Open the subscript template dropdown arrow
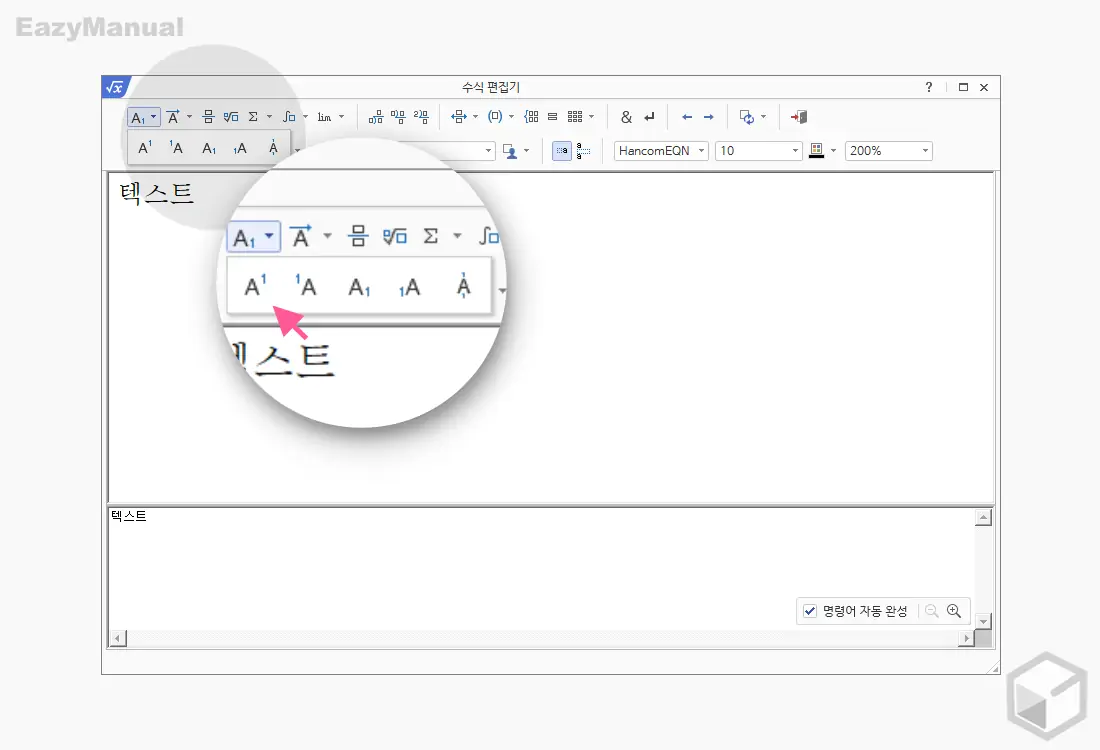Viewport: 1100px width, 750px height. tap(154, 117)
